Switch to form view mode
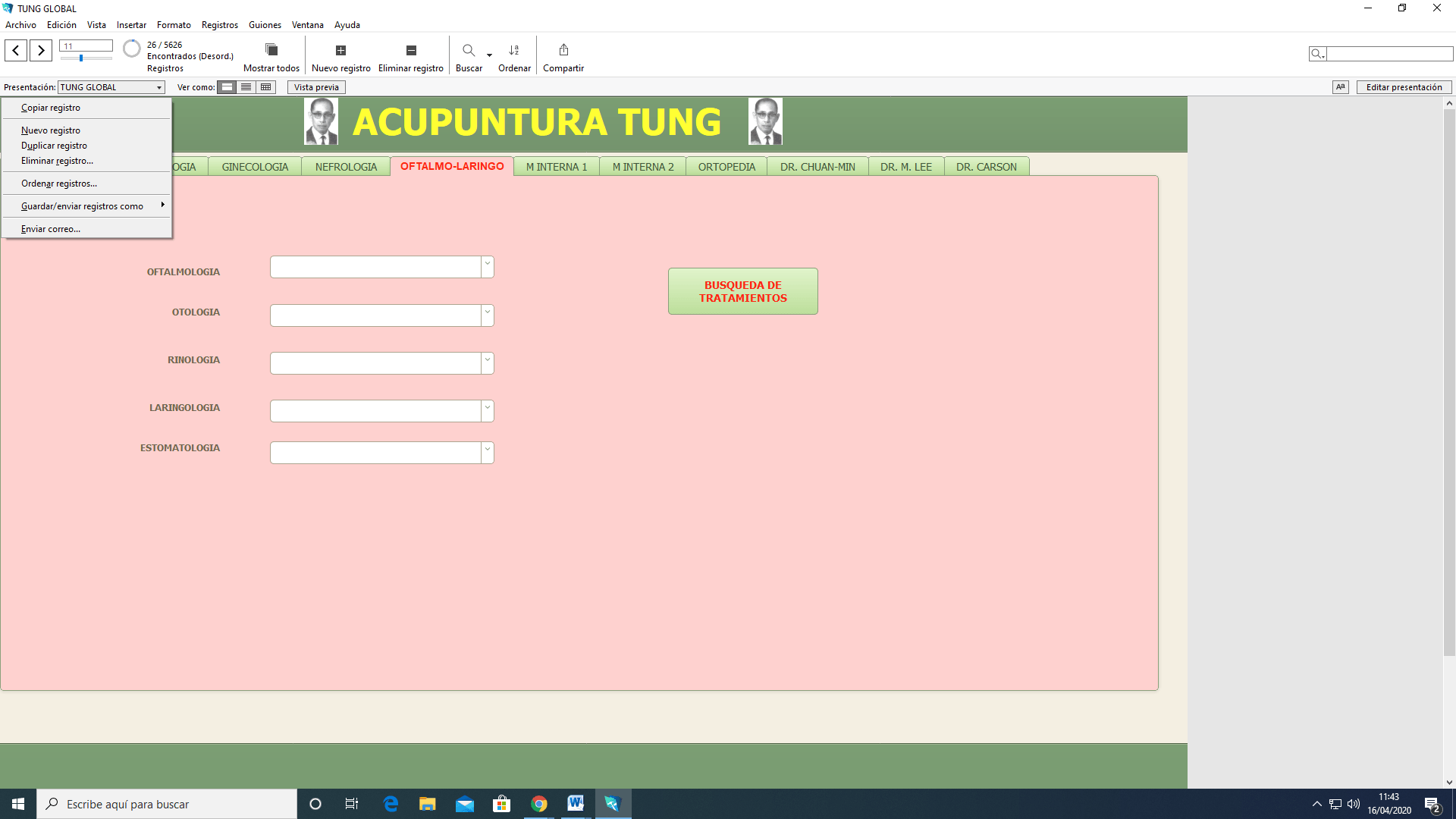This screenshot has height=819, width=1456. point(227,87)
